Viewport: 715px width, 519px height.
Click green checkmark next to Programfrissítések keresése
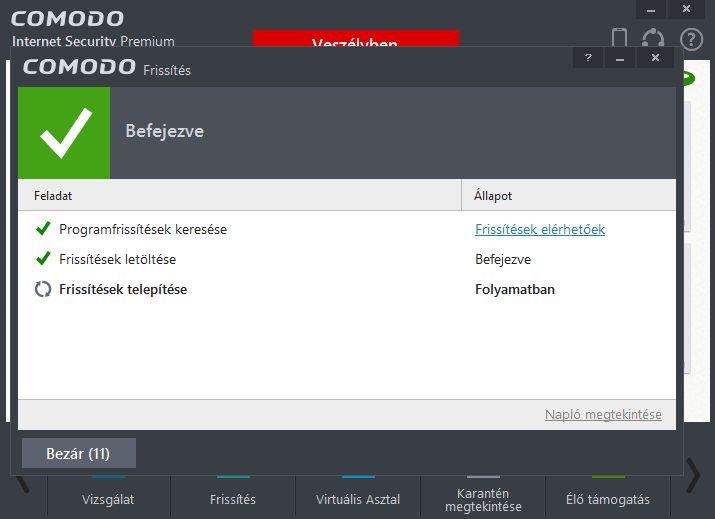tap(43, 228)
